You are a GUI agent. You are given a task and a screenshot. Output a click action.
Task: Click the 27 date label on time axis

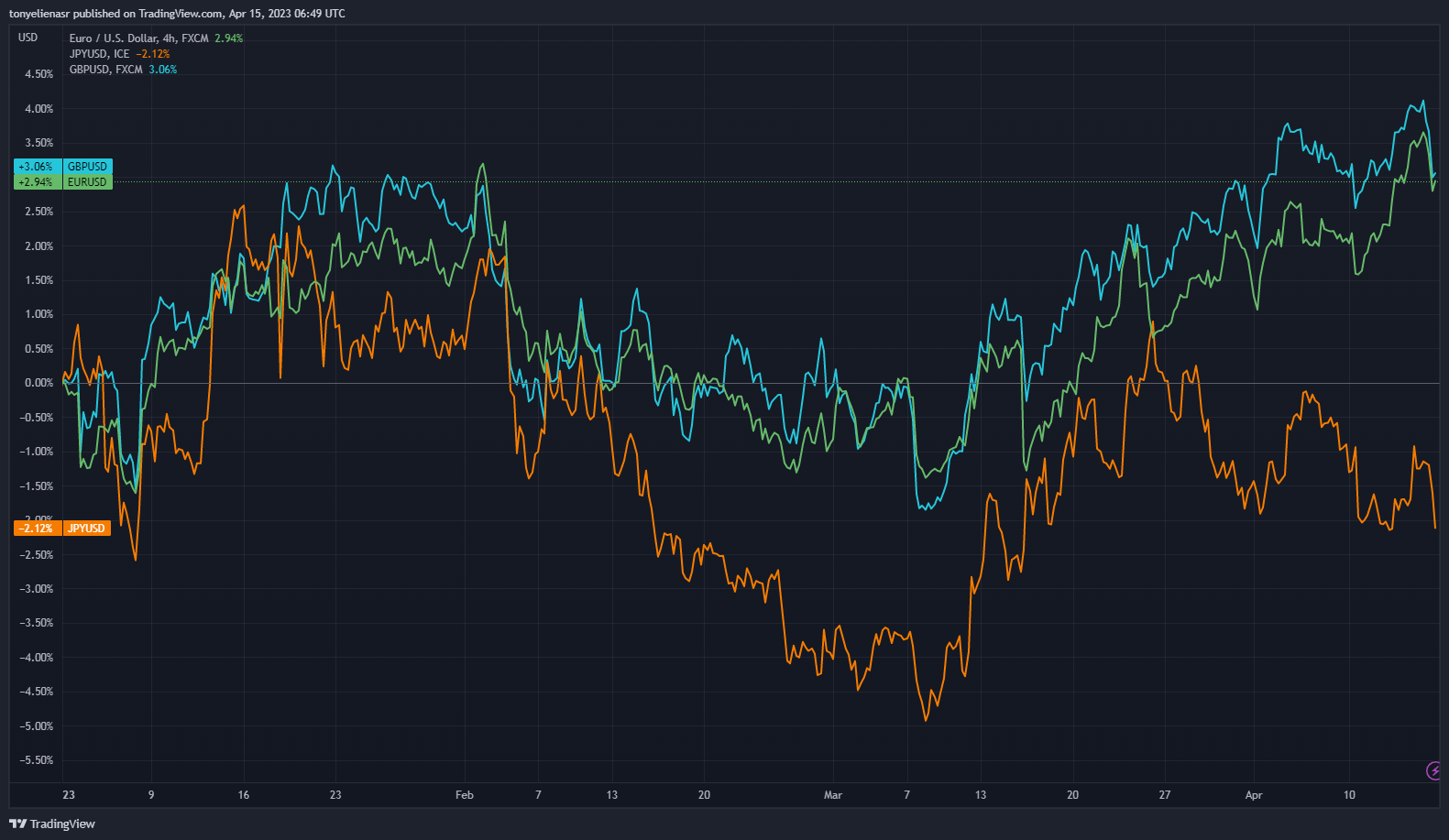[x=1165, y=795]
